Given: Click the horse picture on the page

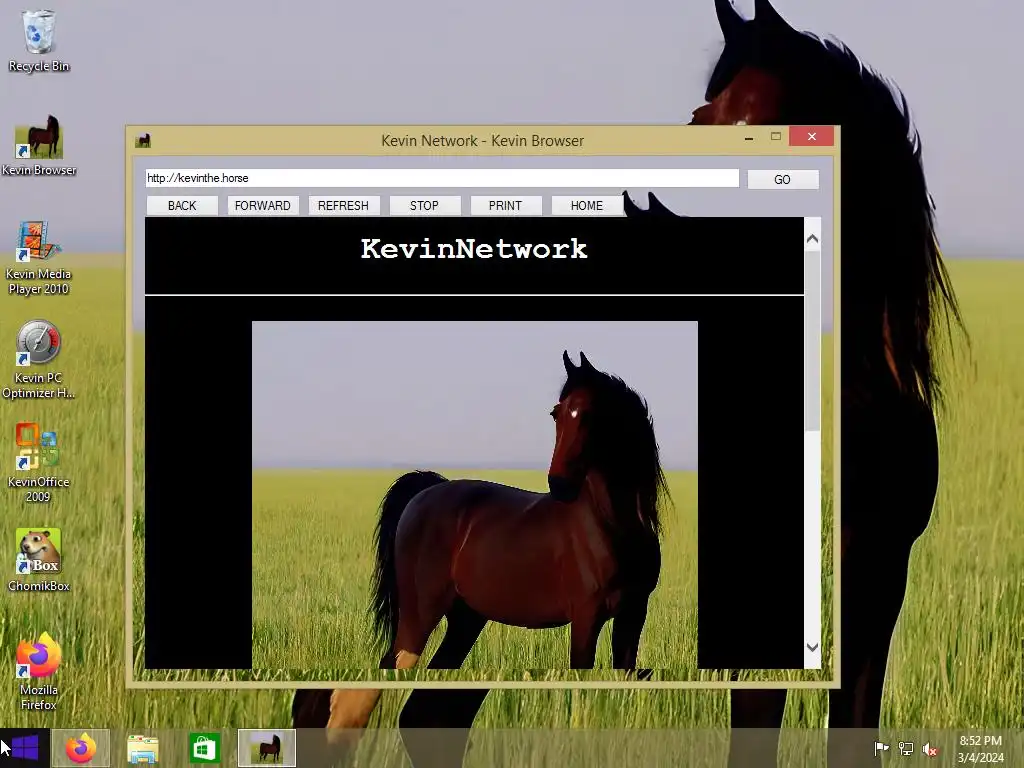Looking at the screenshot, I should (475, 494).
